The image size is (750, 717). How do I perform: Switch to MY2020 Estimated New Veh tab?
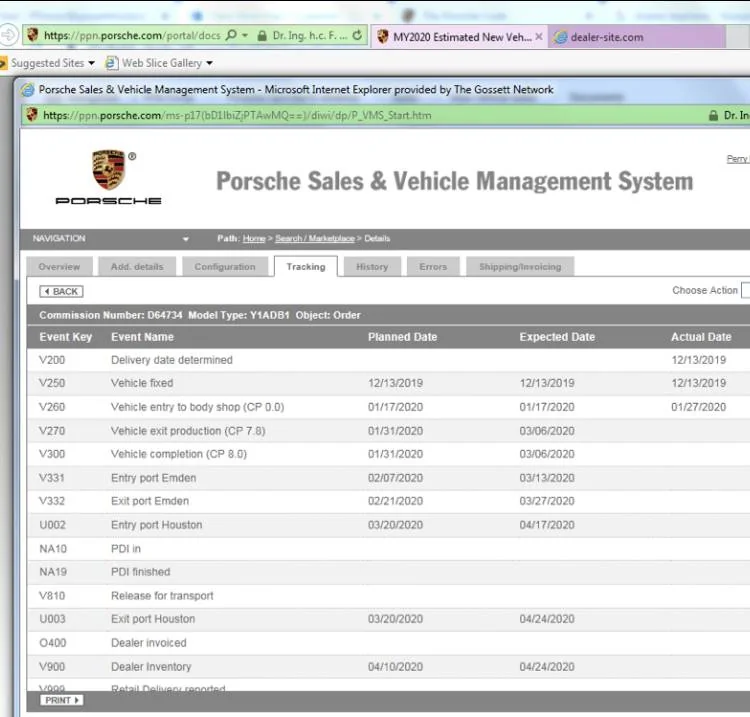coord(462,37)
